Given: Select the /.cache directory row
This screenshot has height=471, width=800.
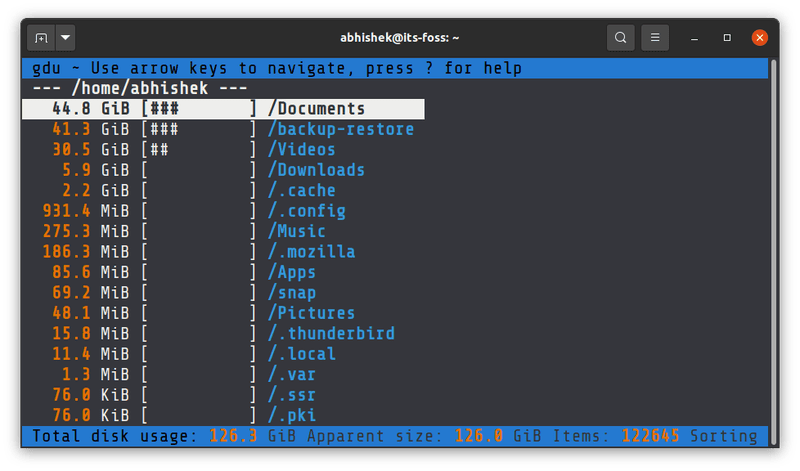Looking at the screenshot, I should click(x=304, y=190).
